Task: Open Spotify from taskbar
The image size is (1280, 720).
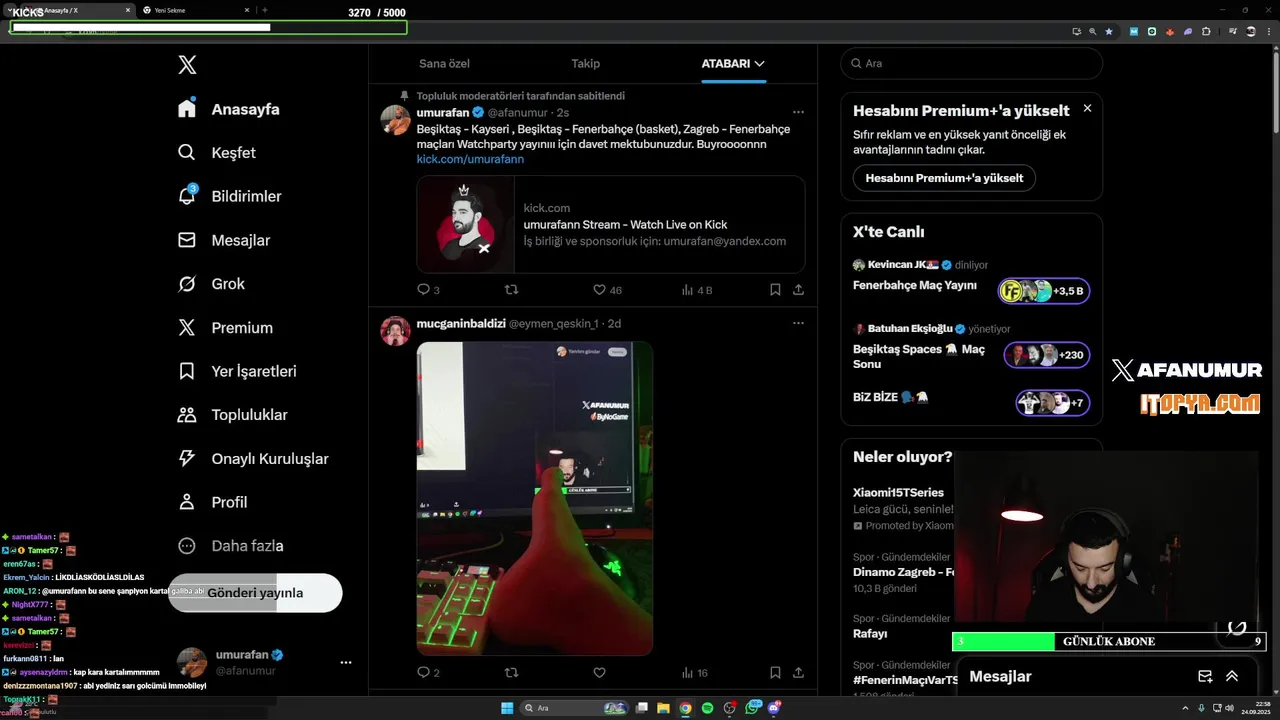Action: click(708, 708)
